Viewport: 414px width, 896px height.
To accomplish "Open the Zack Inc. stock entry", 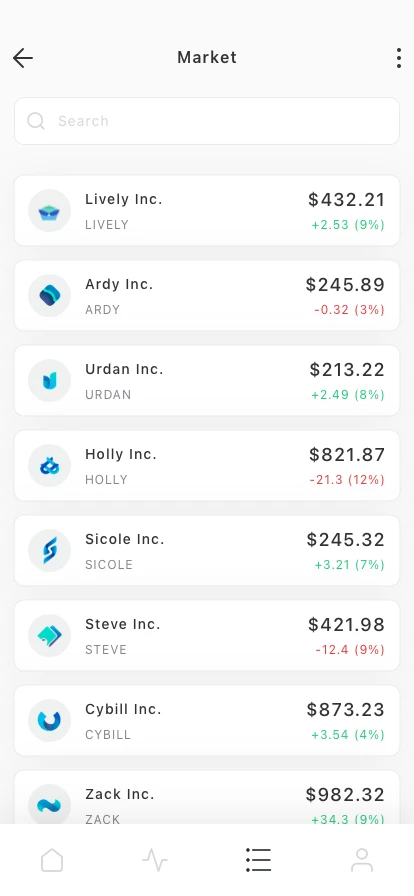I will click(207, 797).
